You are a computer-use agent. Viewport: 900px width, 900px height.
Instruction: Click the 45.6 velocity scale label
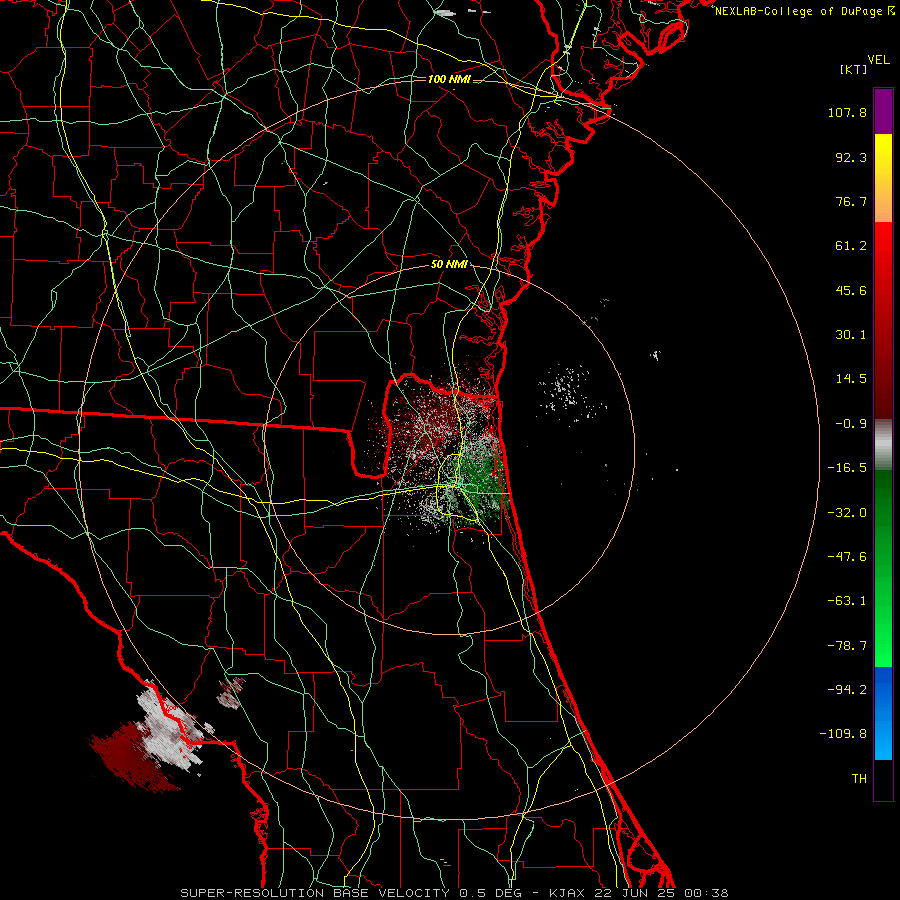pos(851,290)
